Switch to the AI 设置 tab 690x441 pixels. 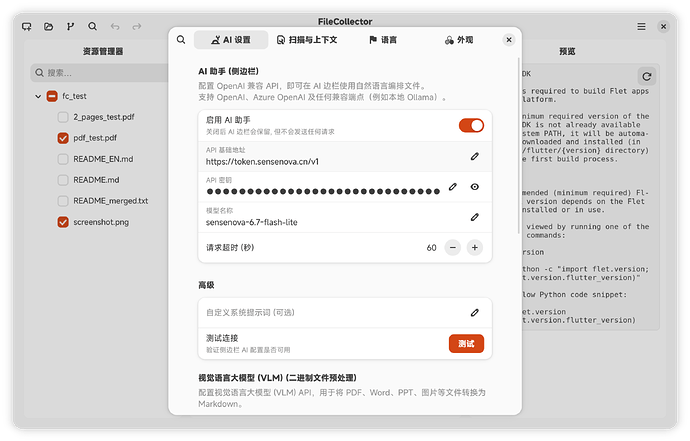click(x=231, y=40)
